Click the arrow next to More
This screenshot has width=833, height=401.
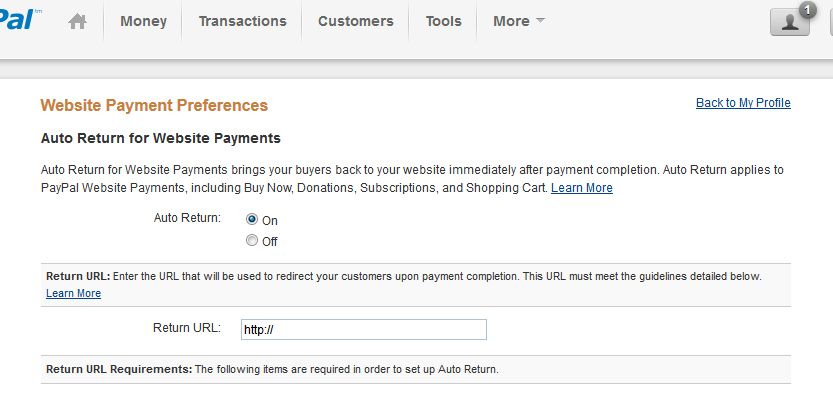[x=540, y=21]
